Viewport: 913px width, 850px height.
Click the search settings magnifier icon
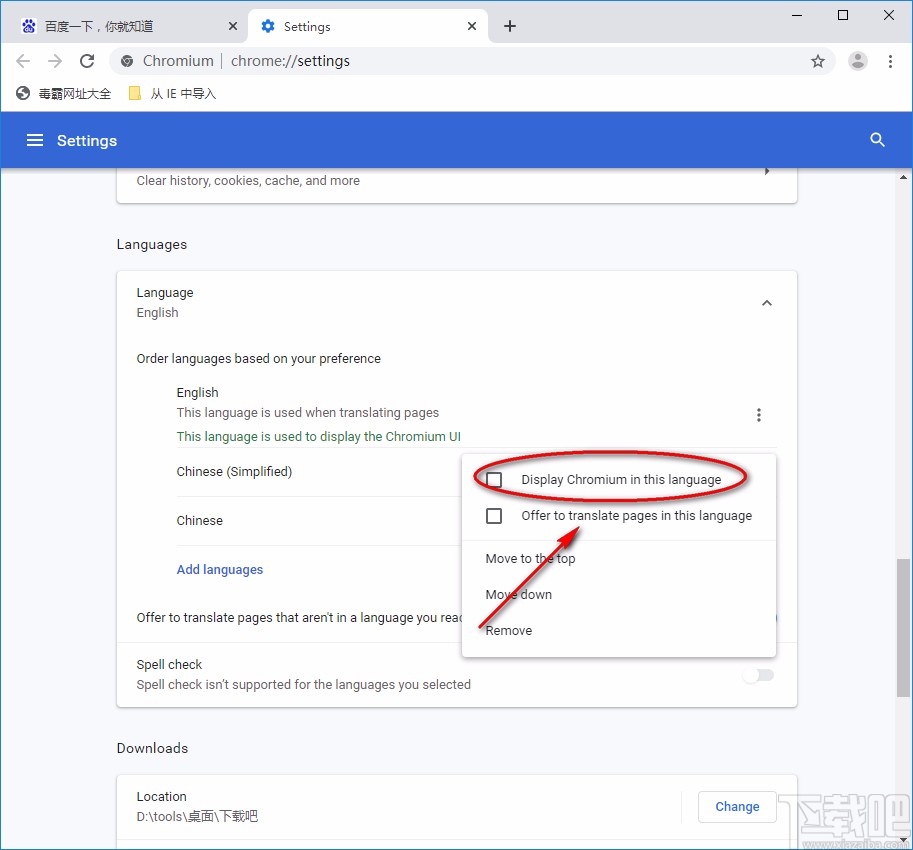click(877, 140)
